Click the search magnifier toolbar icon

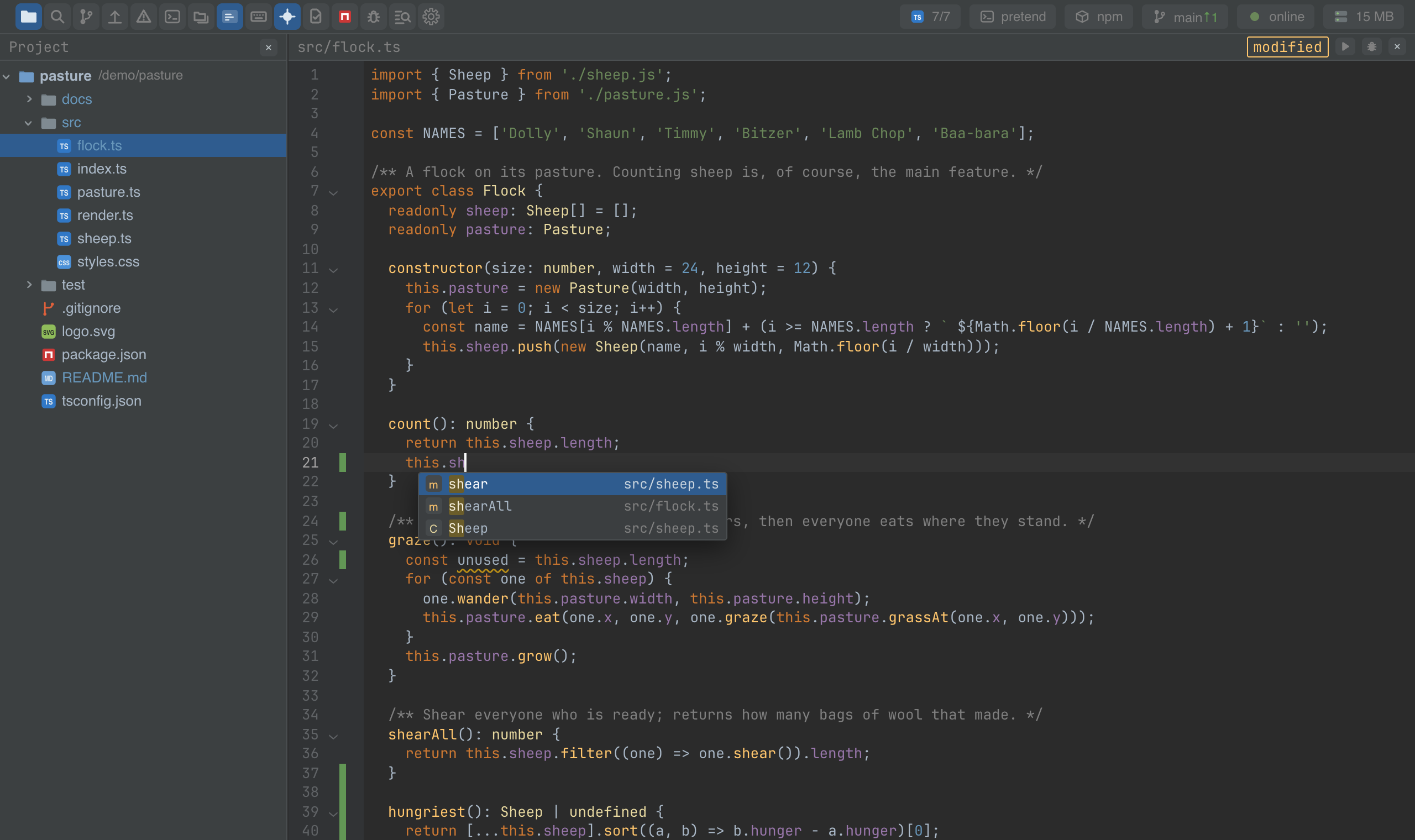click(57, 17)
